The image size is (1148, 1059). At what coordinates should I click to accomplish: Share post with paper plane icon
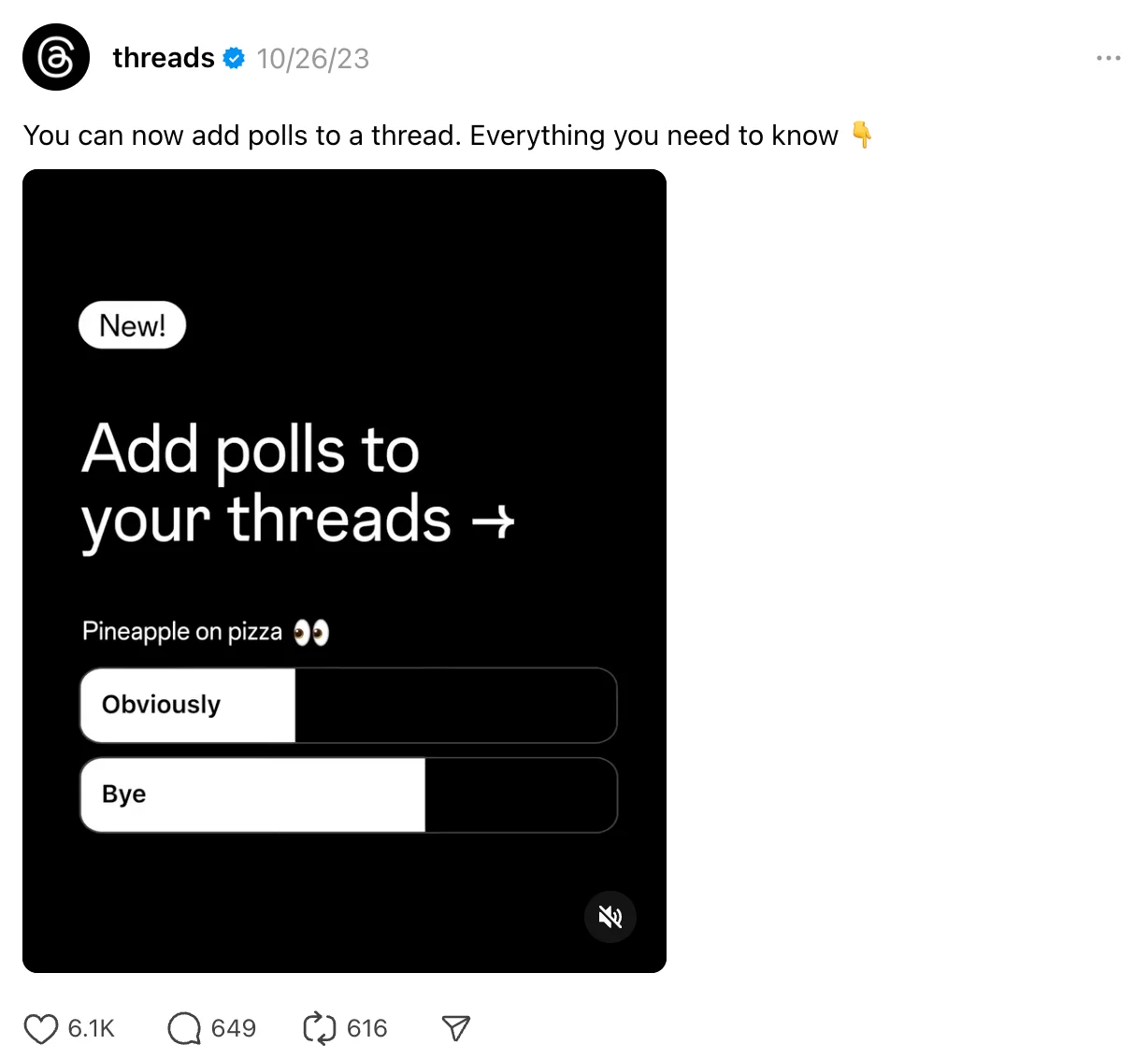pos(455,1029)
